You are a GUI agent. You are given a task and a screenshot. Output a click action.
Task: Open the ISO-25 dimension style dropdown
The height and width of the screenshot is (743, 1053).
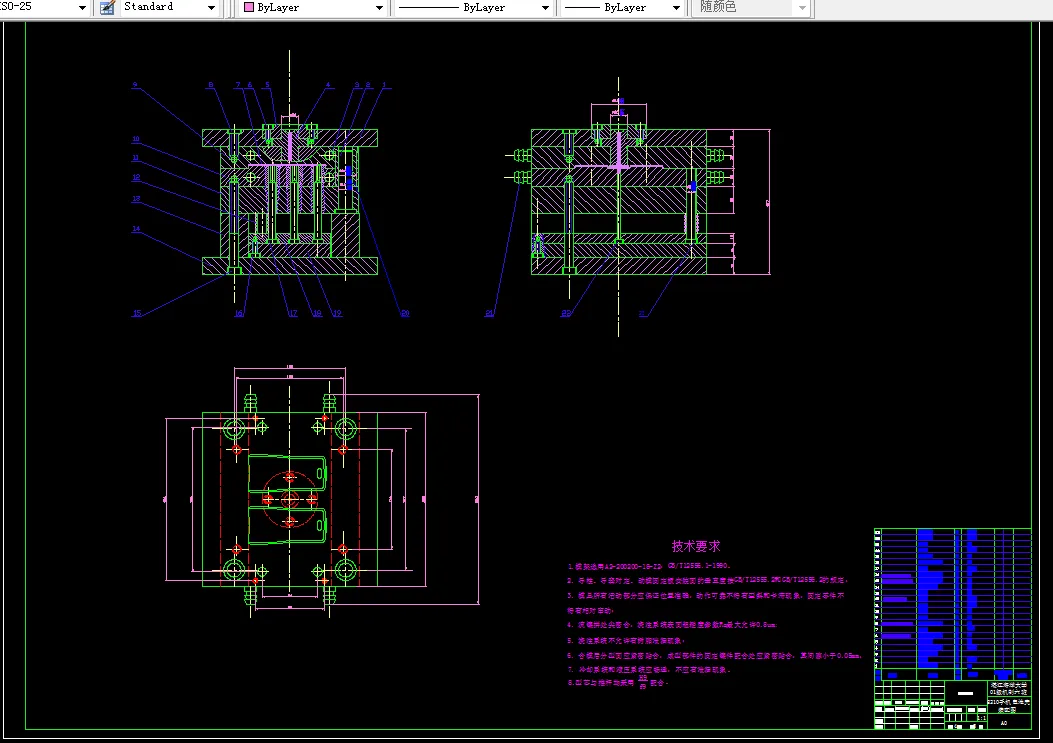(x=82, y=8)
